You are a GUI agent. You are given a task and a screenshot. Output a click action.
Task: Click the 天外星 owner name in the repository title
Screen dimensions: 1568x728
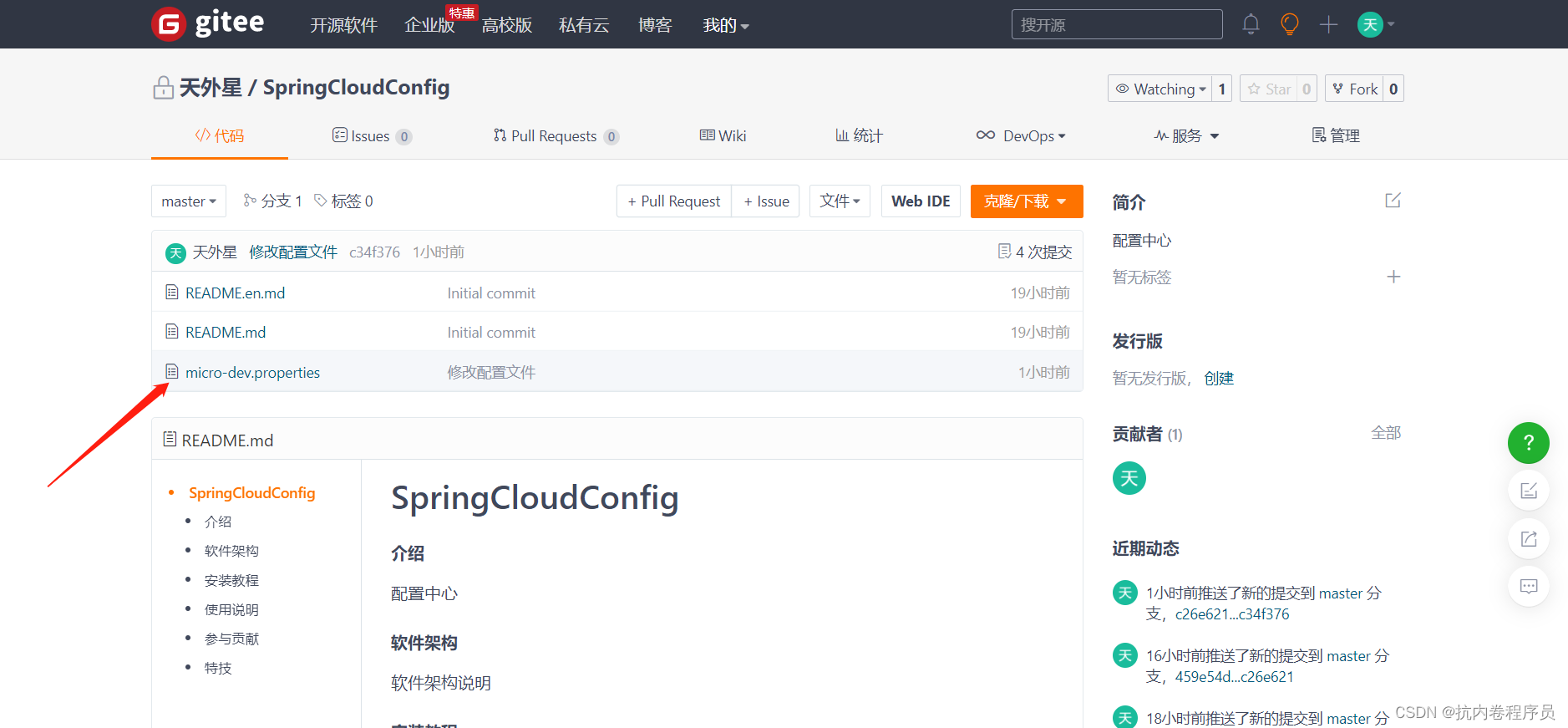click(x=211, y=87)
